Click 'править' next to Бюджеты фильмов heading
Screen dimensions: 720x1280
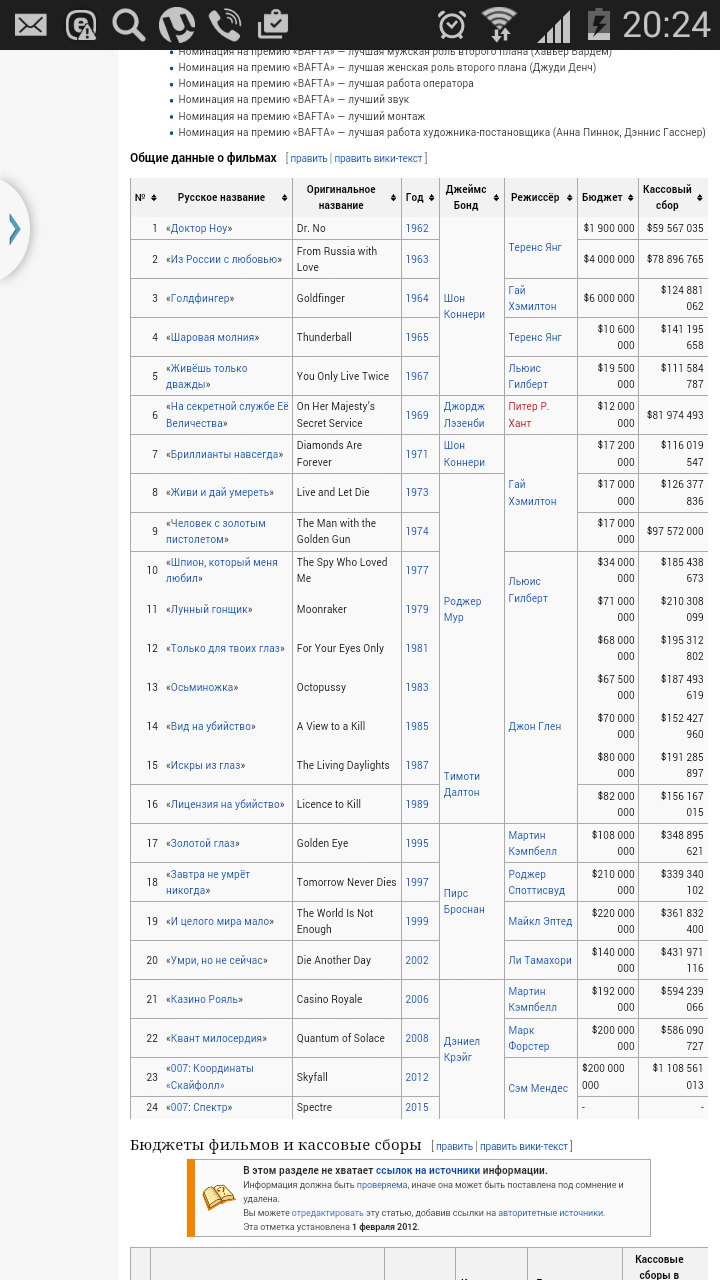(455, 1147)
